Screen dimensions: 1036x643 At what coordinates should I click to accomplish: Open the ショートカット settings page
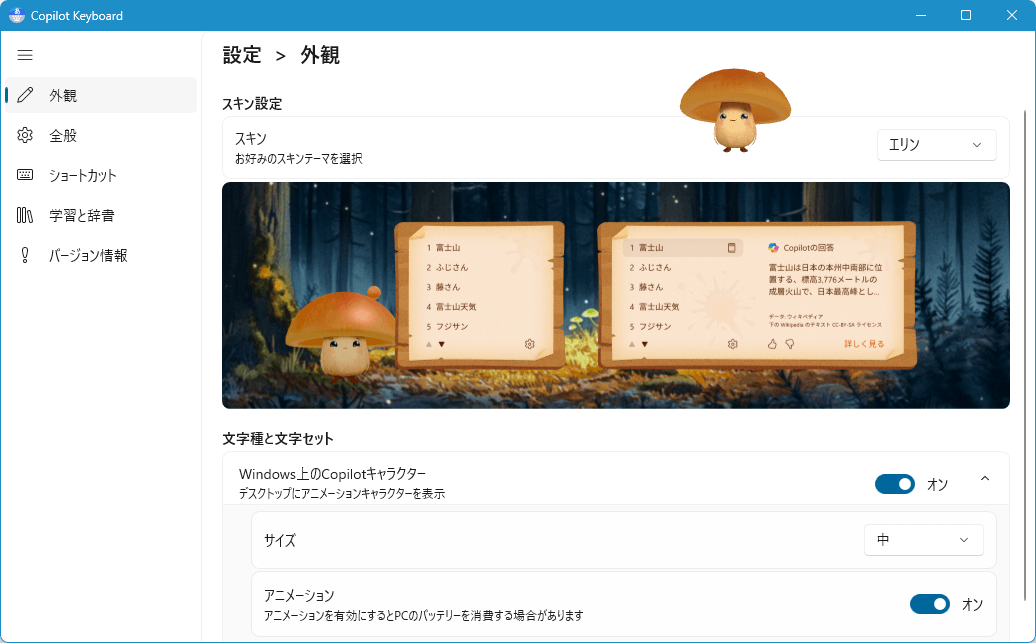tap(83, 175)
